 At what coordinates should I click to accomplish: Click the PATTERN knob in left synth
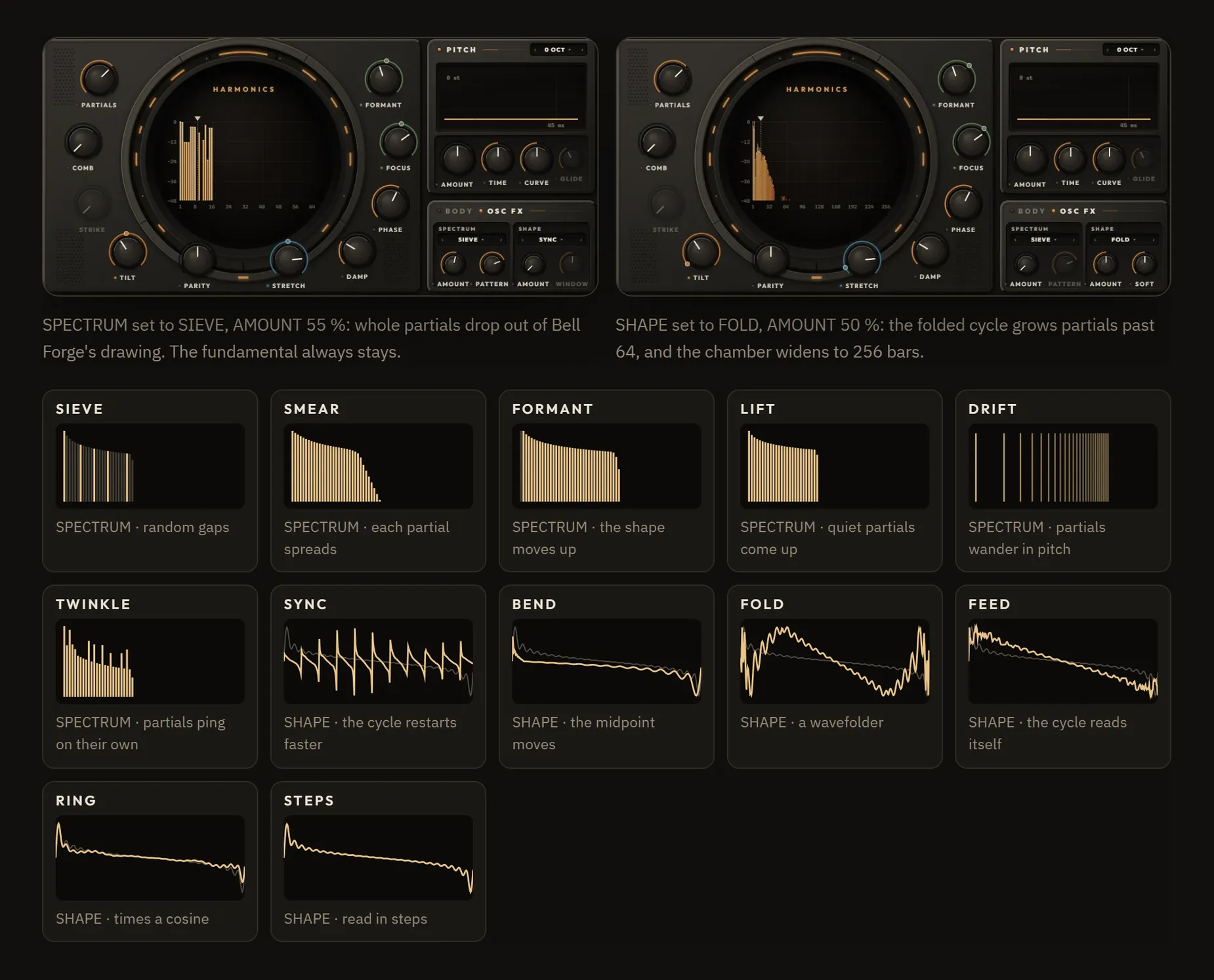pyautogui.click(x=492, y=264)
